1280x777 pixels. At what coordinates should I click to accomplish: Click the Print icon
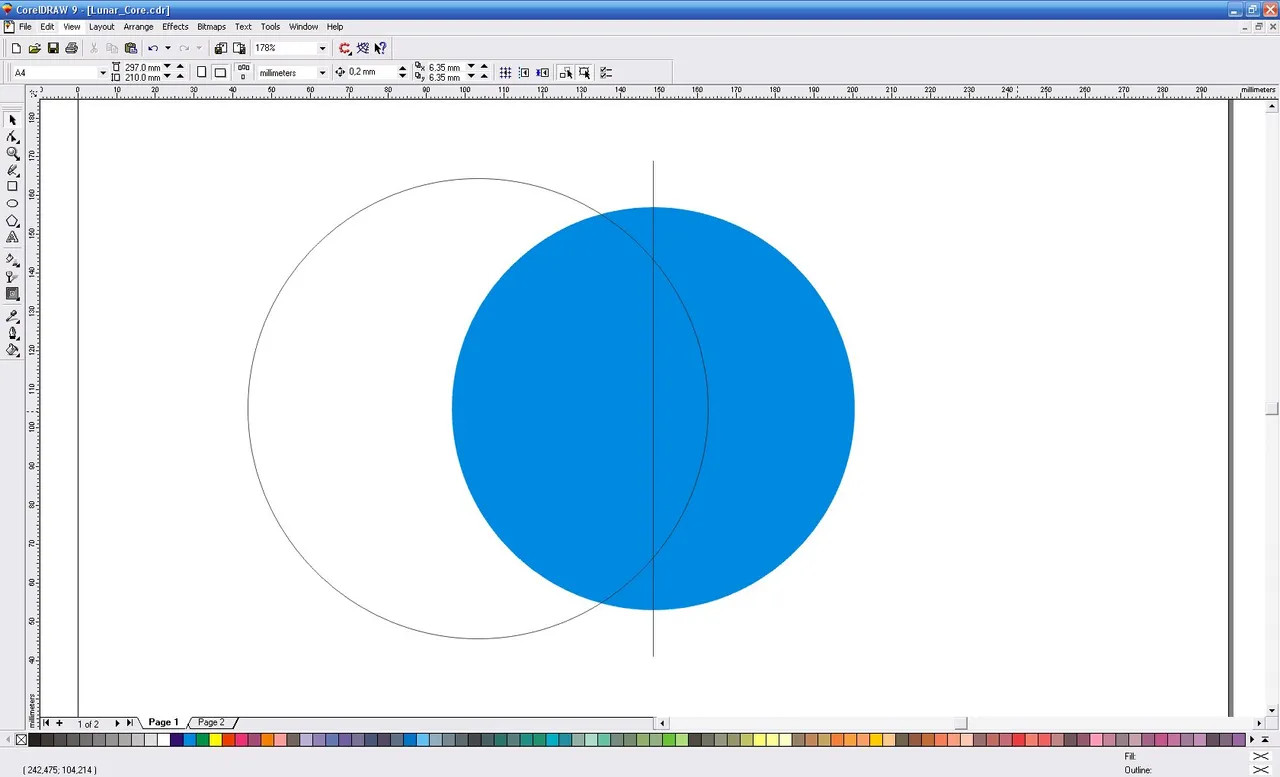coord(71,48)
